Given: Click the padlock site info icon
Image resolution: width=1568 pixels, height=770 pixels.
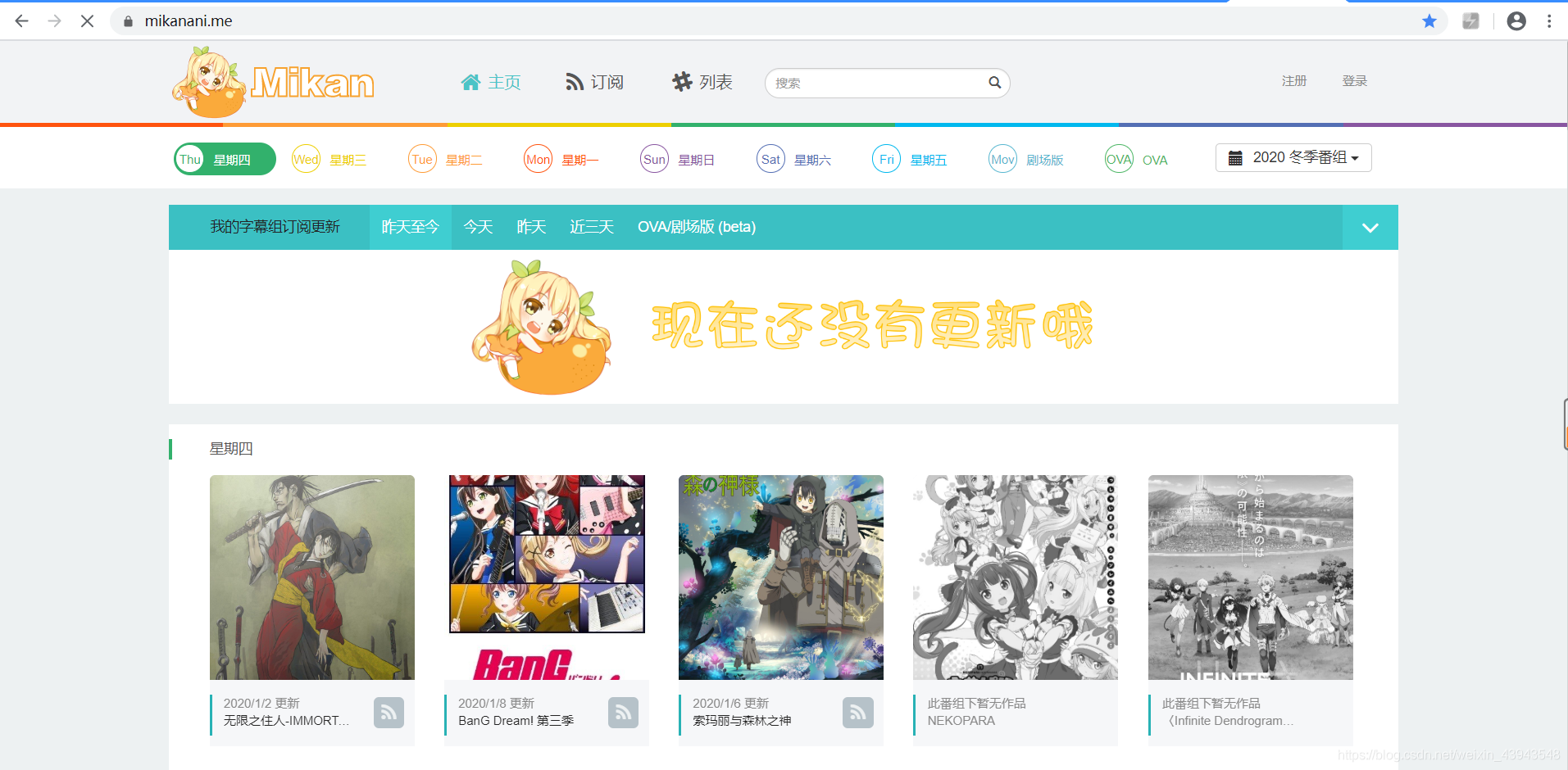Looking at the screenshot, I should coord(128,21).
